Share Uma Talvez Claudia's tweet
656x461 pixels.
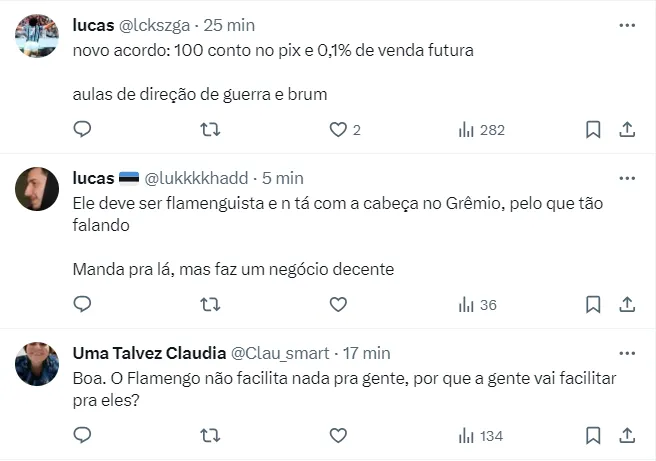pyautogui.click(x=627, y=435)
